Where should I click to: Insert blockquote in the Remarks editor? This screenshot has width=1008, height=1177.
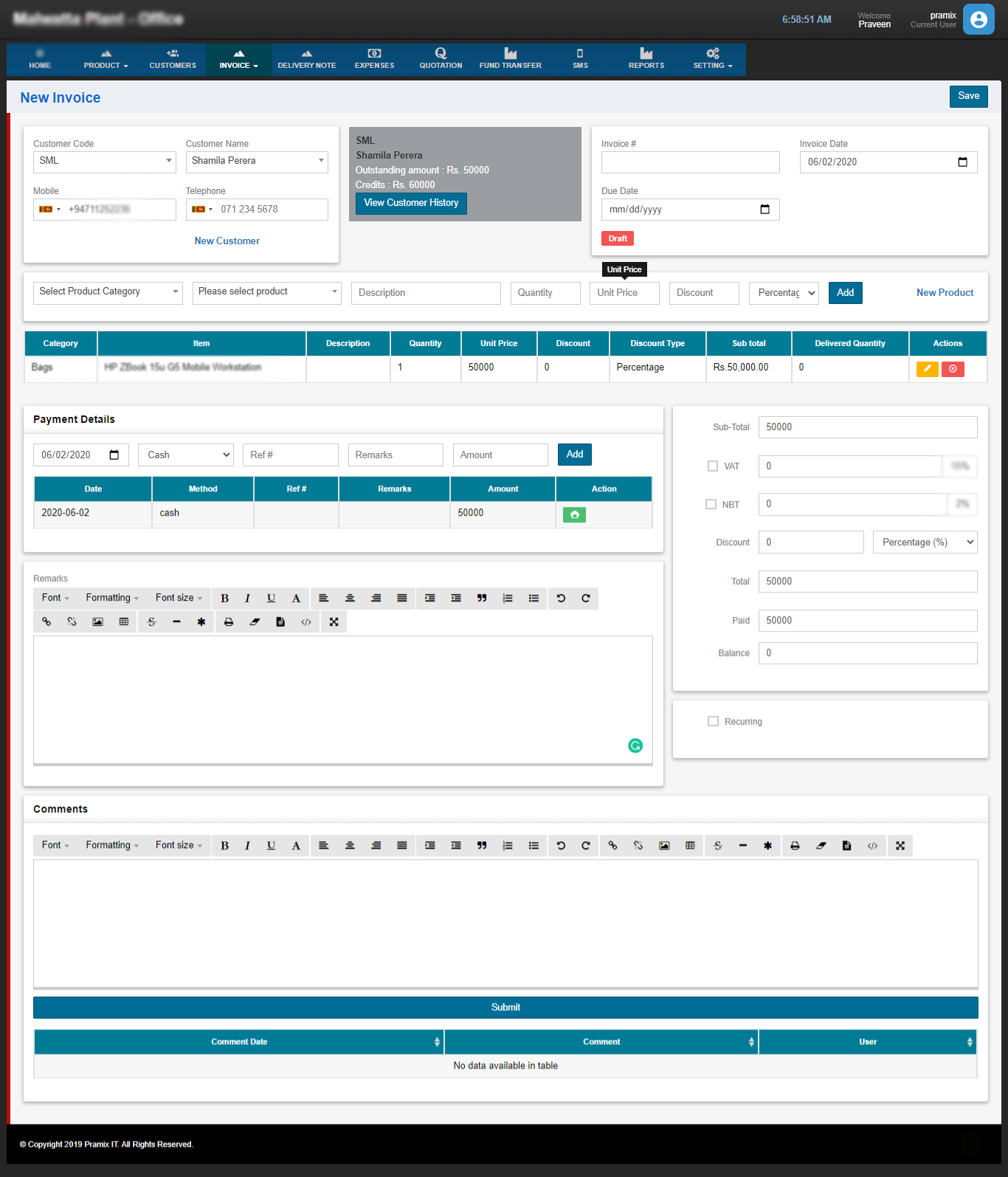[x=482, y=598]
